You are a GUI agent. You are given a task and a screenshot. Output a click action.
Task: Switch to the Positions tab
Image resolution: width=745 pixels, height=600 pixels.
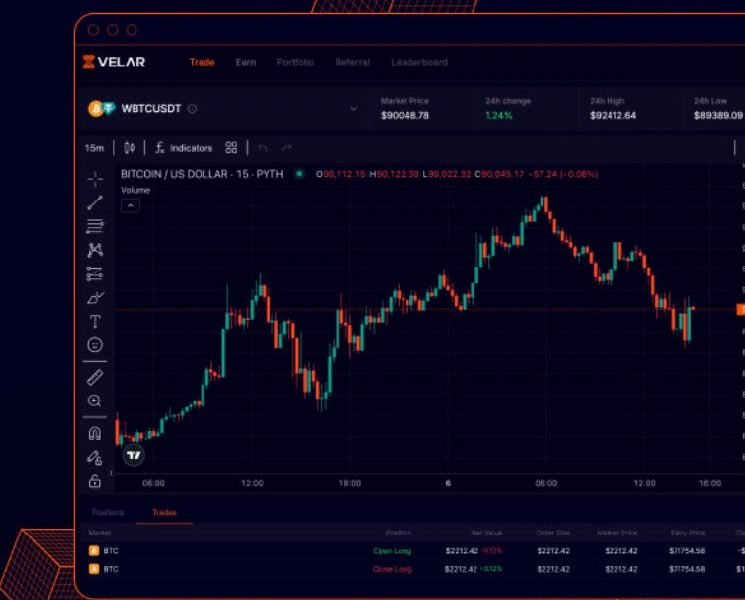coord(108,513)
